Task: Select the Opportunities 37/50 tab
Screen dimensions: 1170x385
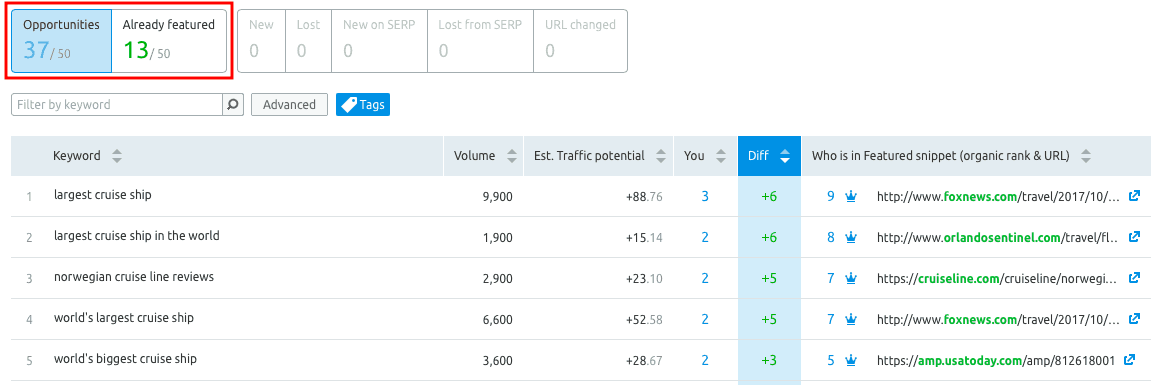Action: [x=61, y=41]
